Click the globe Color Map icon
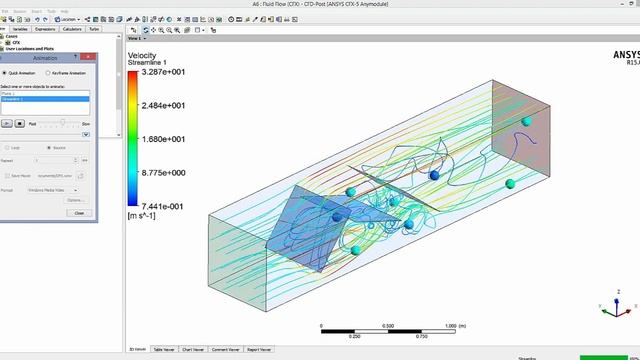 coord(169,19)
